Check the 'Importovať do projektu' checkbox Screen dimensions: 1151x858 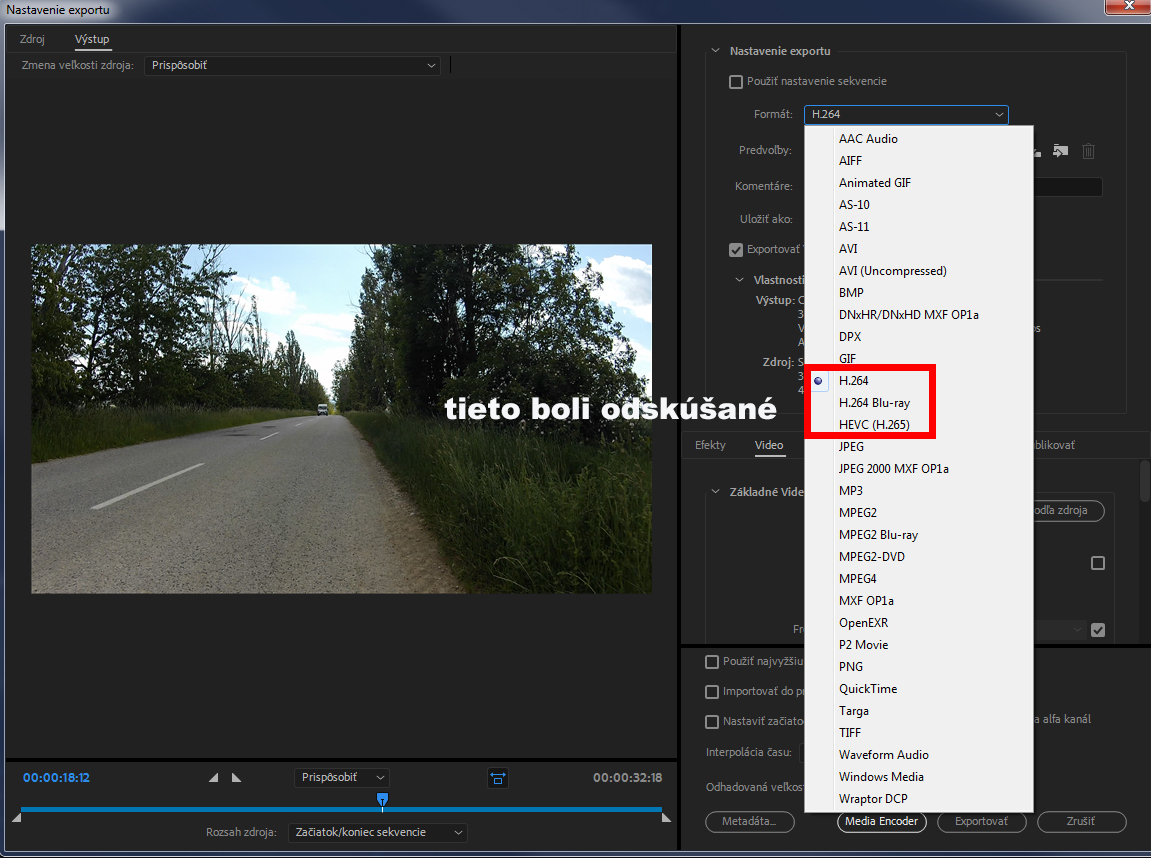click(712, 692)
